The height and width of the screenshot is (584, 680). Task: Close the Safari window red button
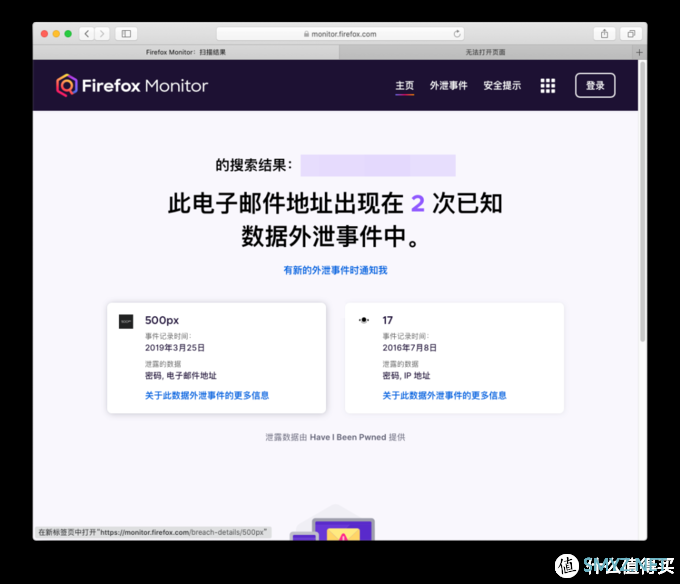[x=44, y=34]
